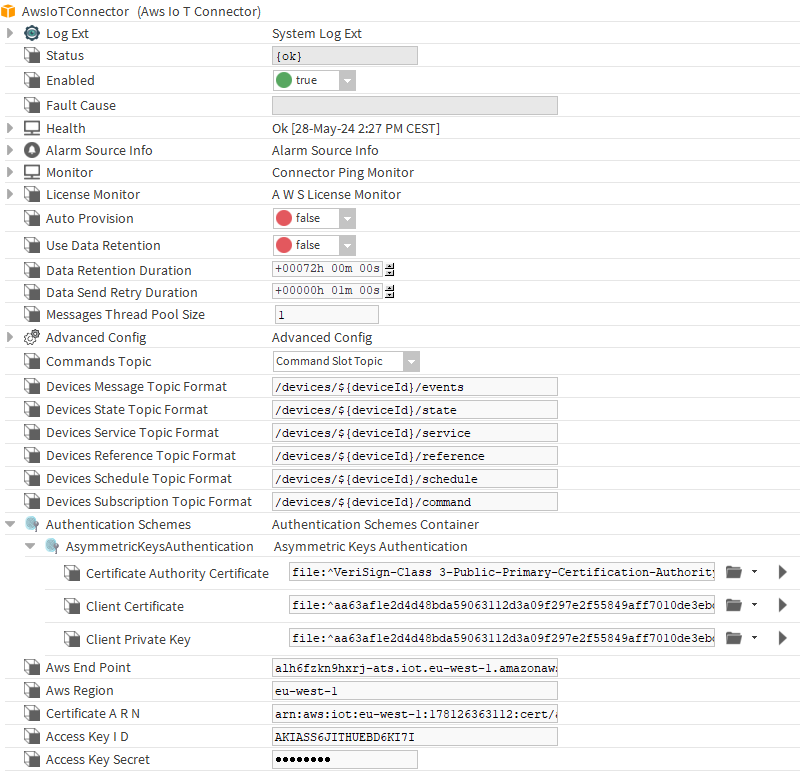This screenshot has width=800, height=771.
Task: Click the Data Retention Duration spinner
Action: point(390,269)
